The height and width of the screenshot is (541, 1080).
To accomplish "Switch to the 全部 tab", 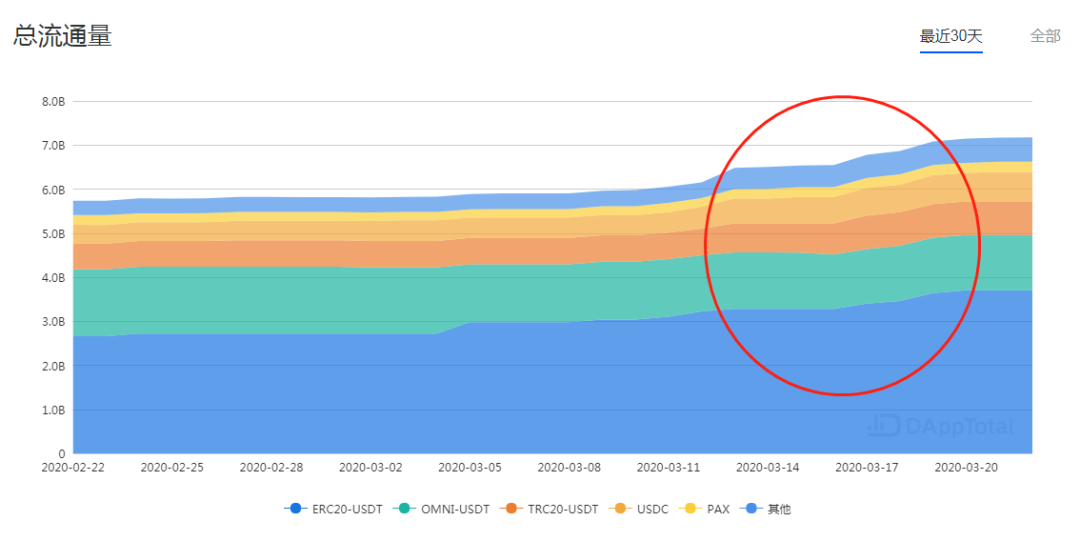I will (x=1045, y=36).
